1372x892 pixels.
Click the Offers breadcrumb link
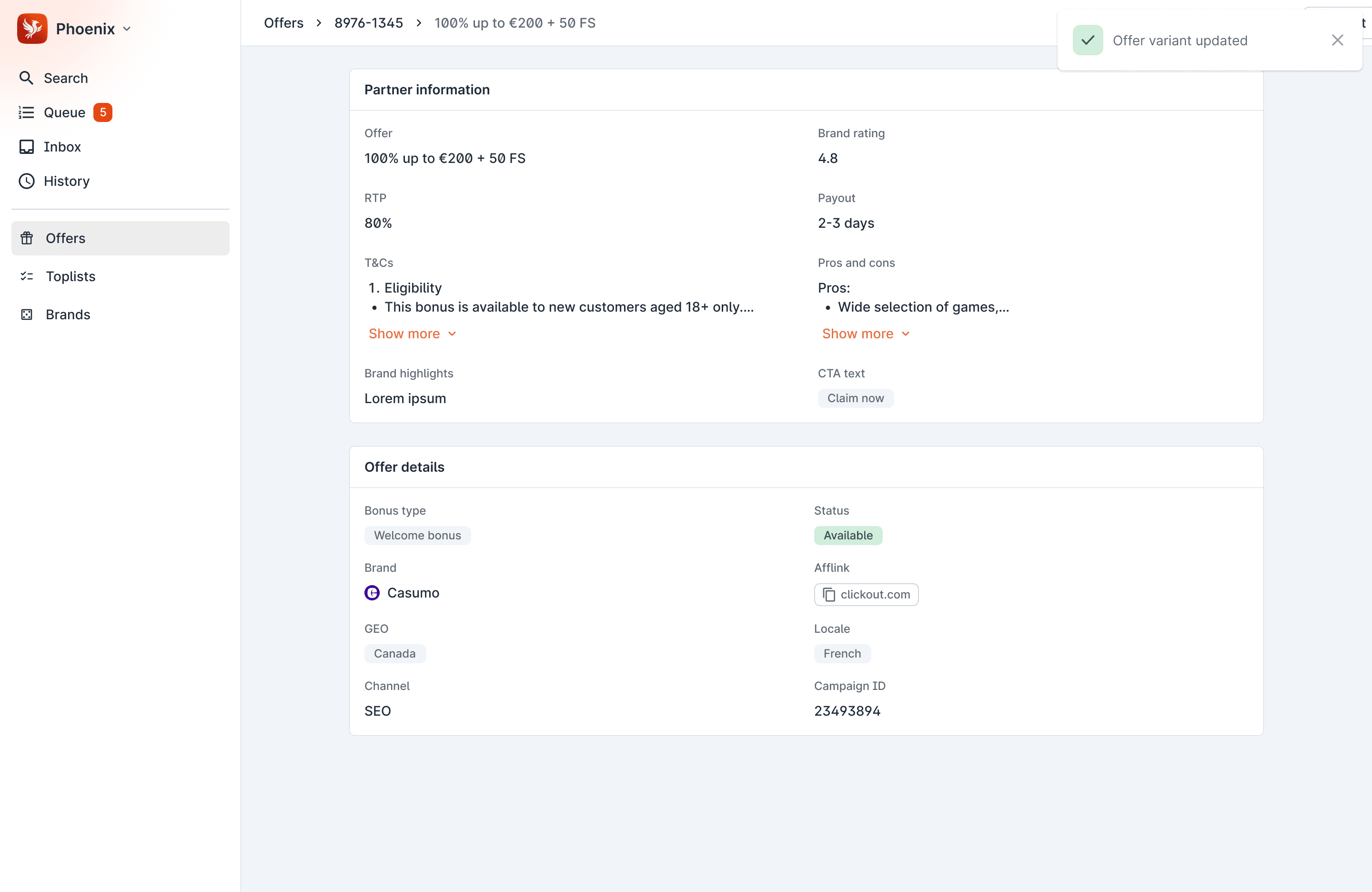283,23
